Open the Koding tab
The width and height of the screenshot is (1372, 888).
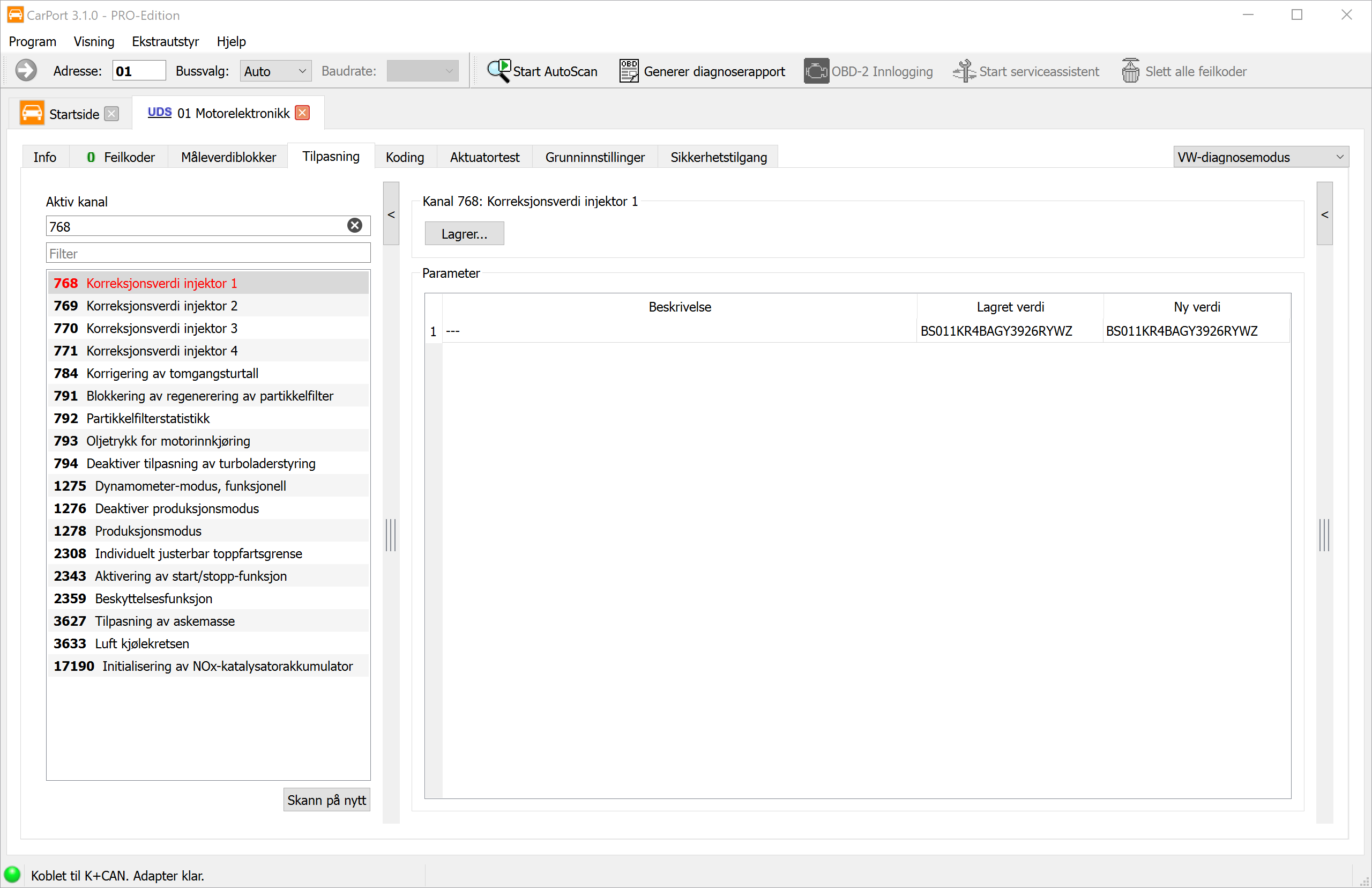click(x=405, y=157)
